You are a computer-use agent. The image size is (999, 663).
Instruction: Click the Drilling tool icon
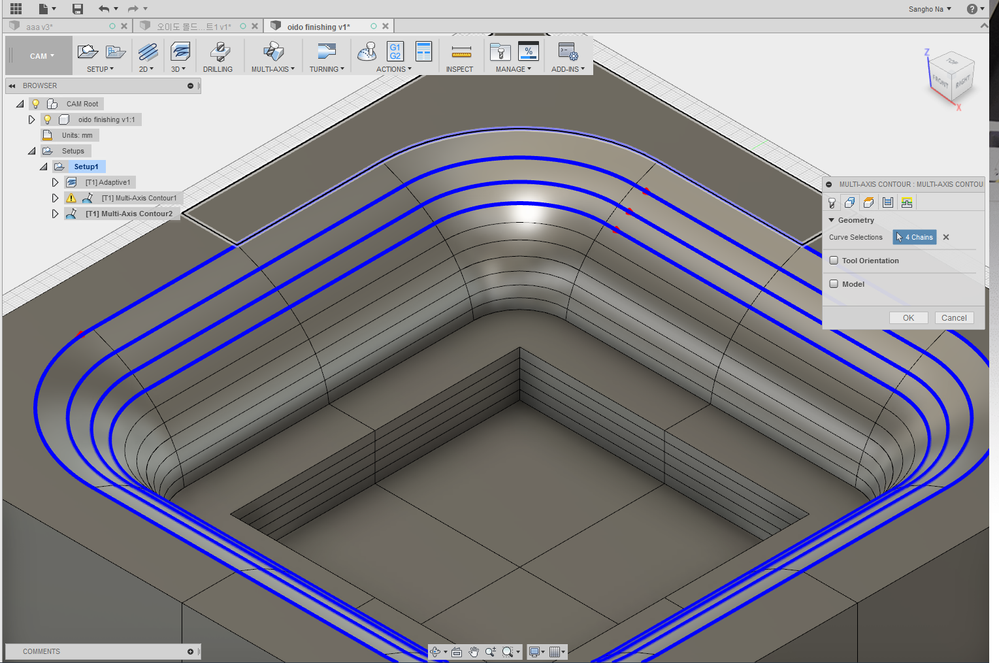pos(220,52)
